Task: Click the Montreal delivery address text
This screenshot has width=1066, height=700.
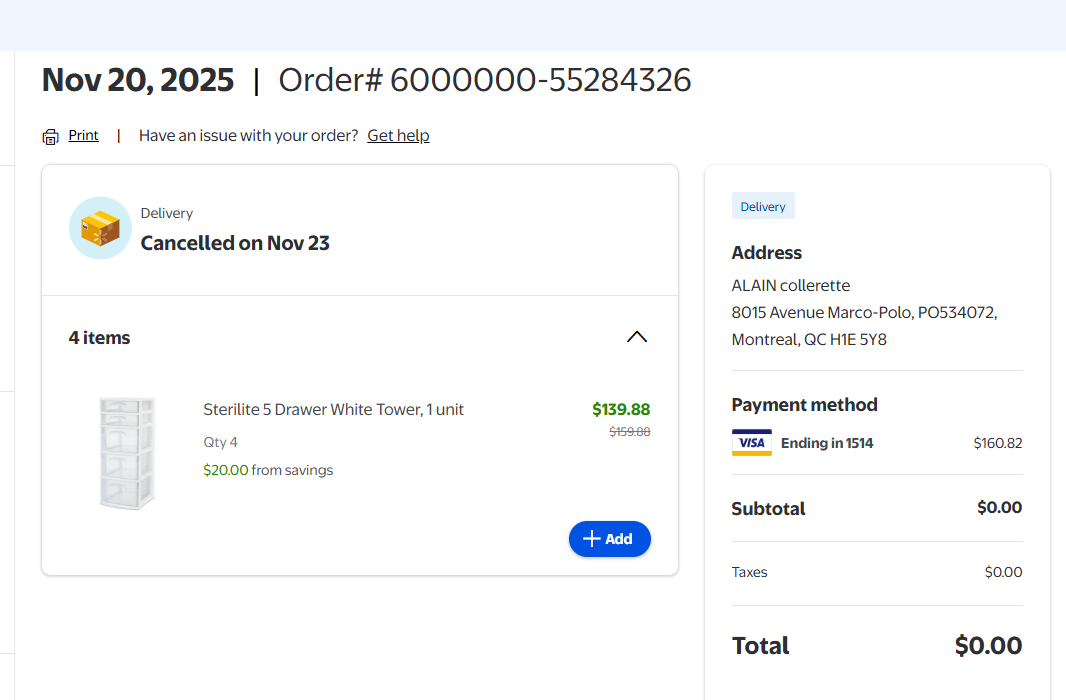Action: tap(809, 339)
